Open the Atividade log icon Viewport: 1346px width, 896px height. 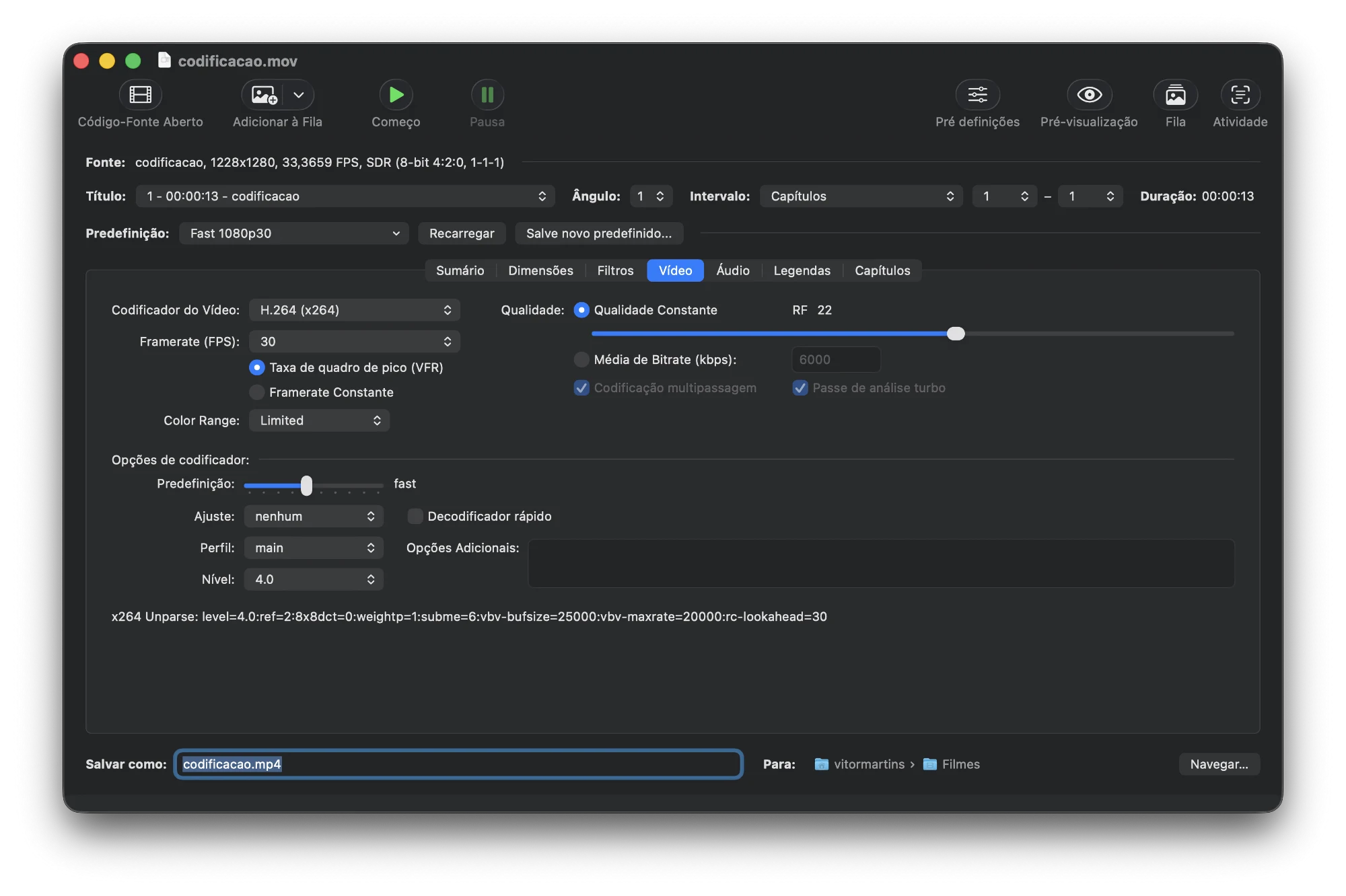tap(1240, 95)
